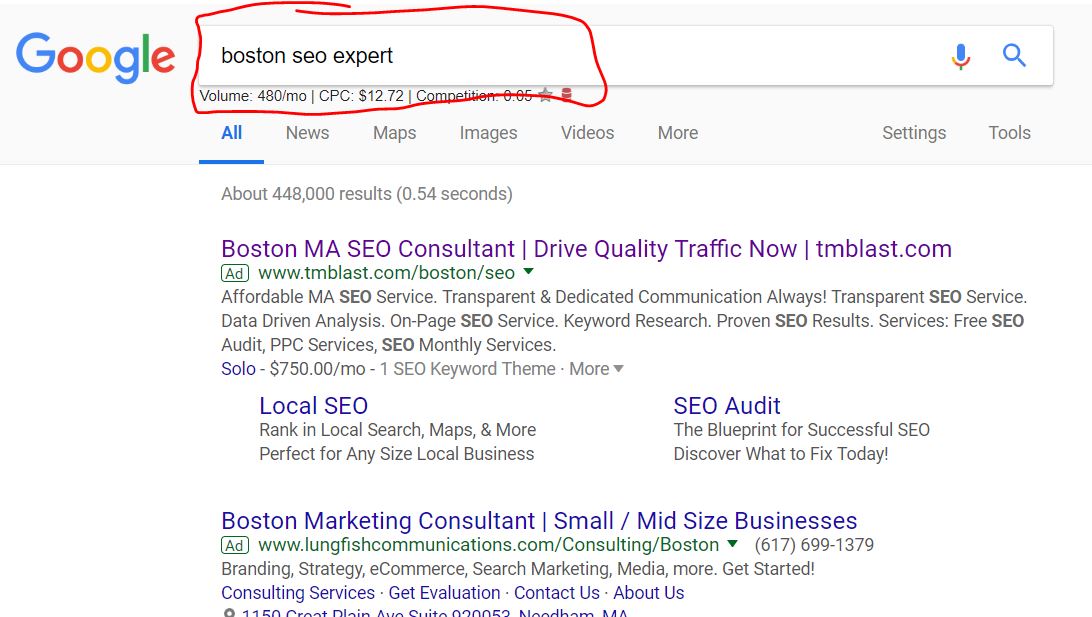Switch to the Images tab
This screenshot has height=617, width=1092.
coord(488,132)
